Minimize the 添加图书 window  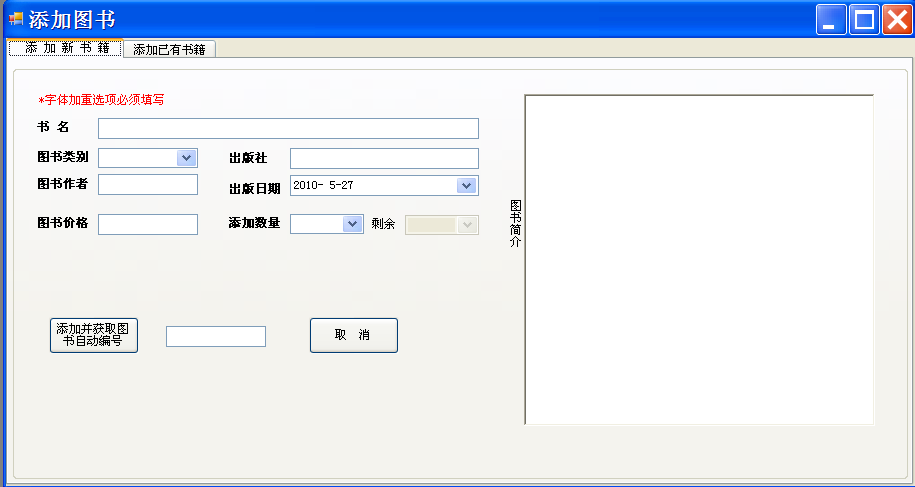tap(831, 20)
